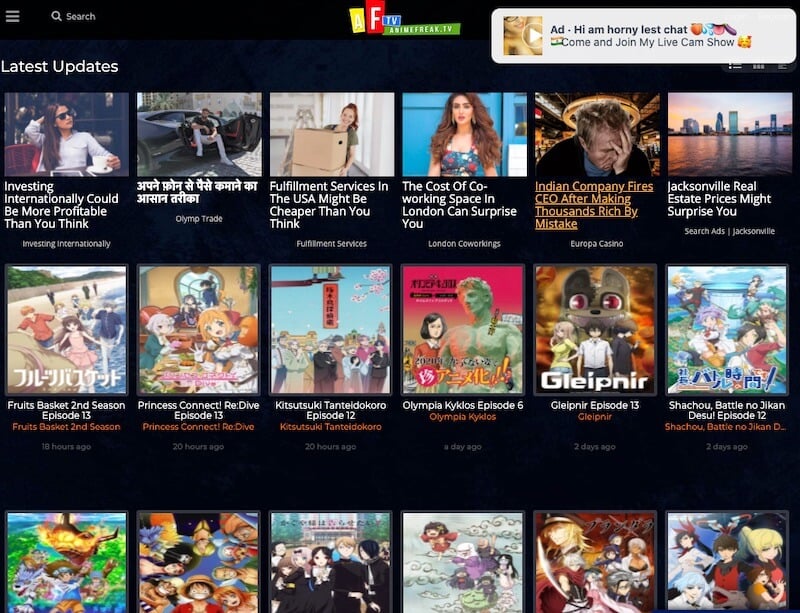Click the 'Investing Internationally' sponsor label

[66, 244]
